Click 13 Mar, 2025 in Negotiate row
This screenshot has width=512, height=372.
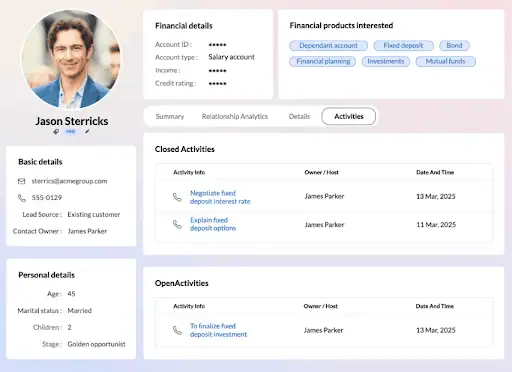point(436,197)
